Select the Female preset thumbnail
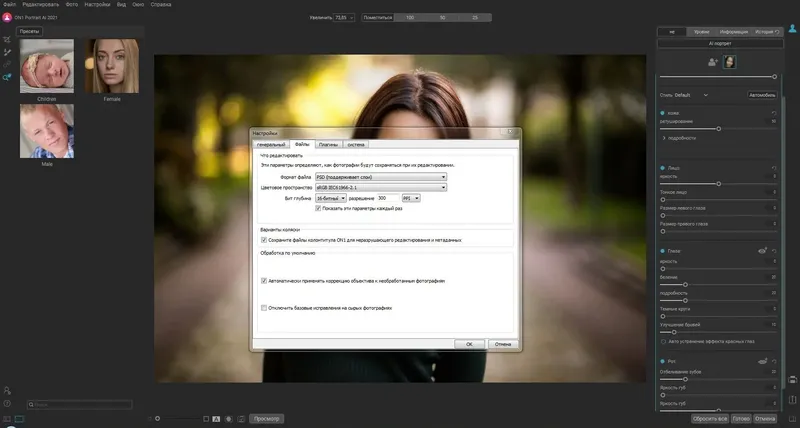The height and width of the screenshot is (428, 800). 112,66
